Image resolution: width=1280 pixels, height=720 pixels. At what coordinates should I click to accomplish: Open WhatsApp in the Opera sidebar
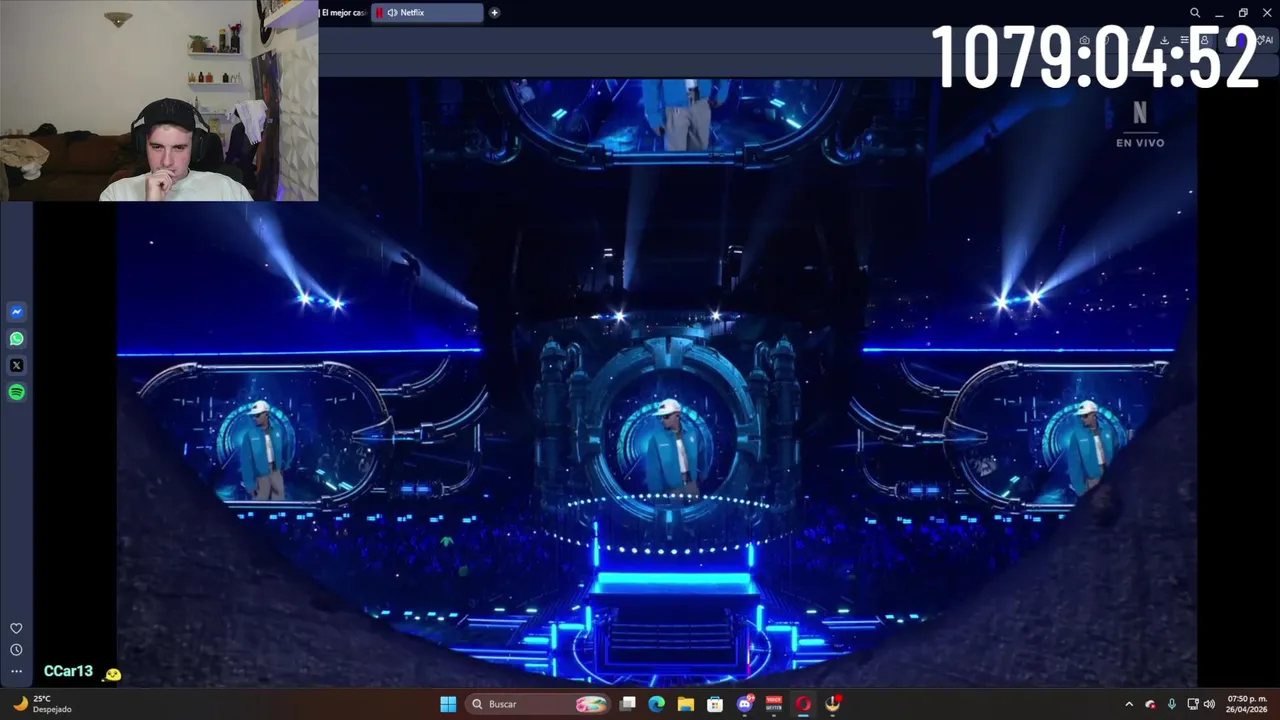click(16, 339)
